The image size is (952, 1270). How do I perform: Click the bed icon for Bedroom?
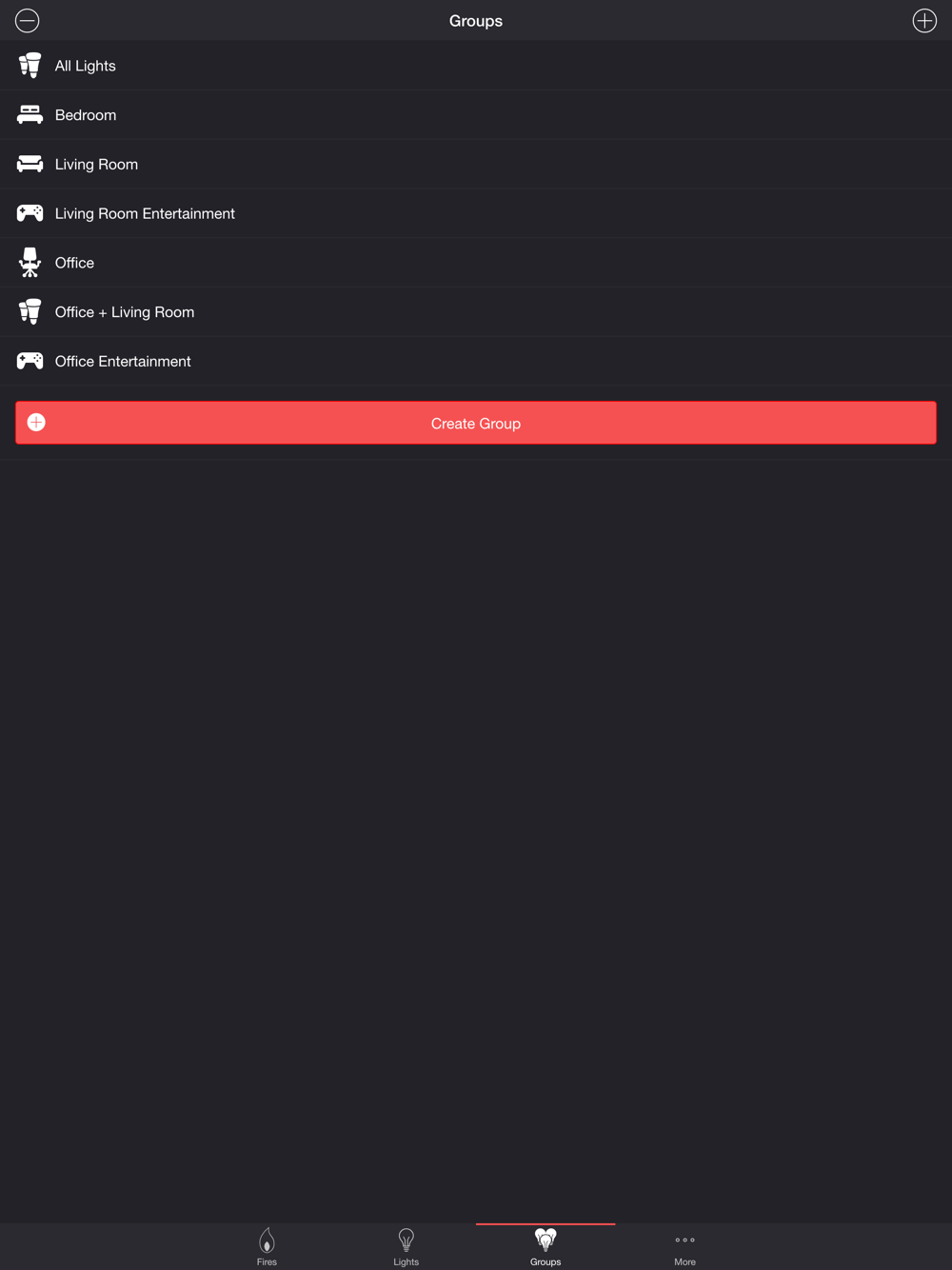[30, 115]
